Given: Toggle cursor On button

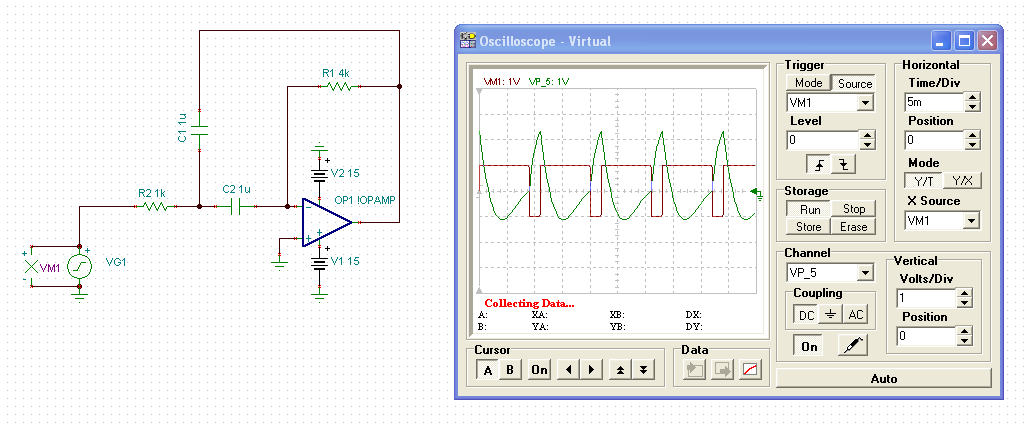Looking at the screenshot, I should [539, 370].
